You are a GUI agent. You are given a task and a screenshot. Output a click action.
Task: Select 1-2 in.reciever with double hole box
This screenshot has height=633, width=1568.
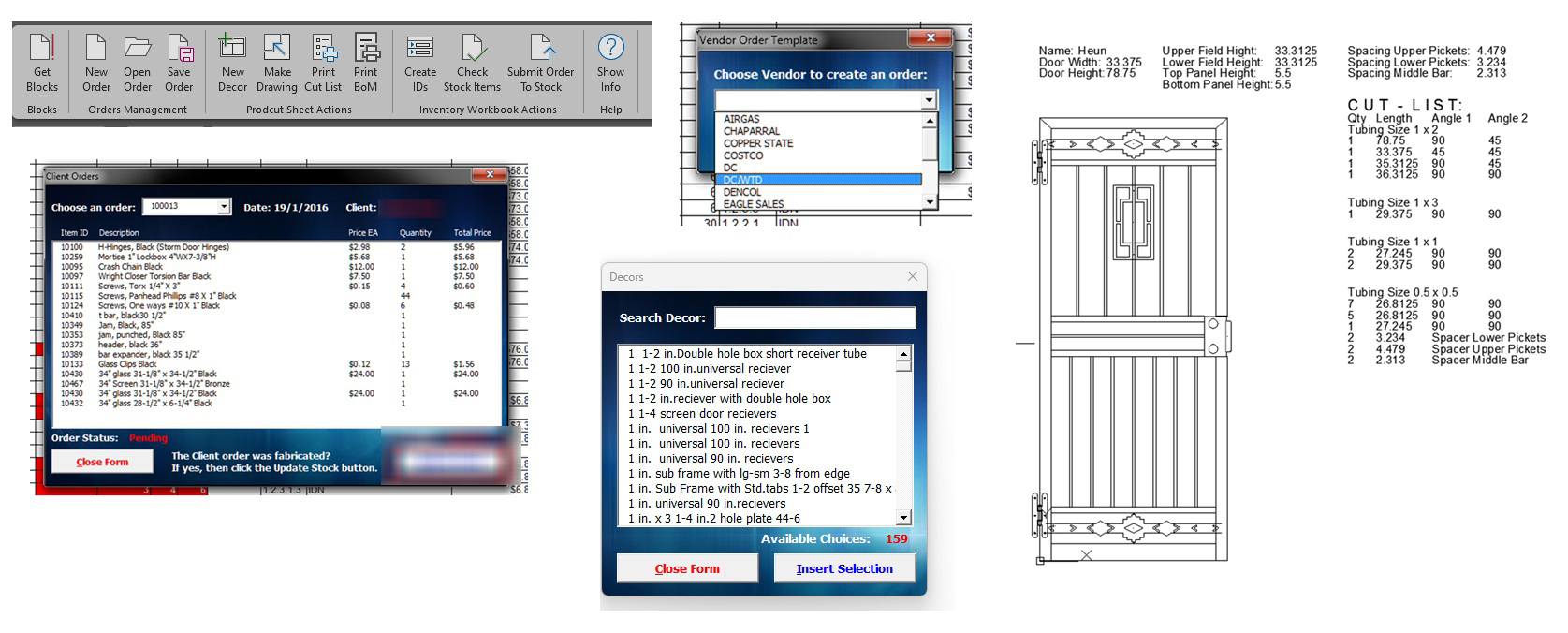click(756, 399)
